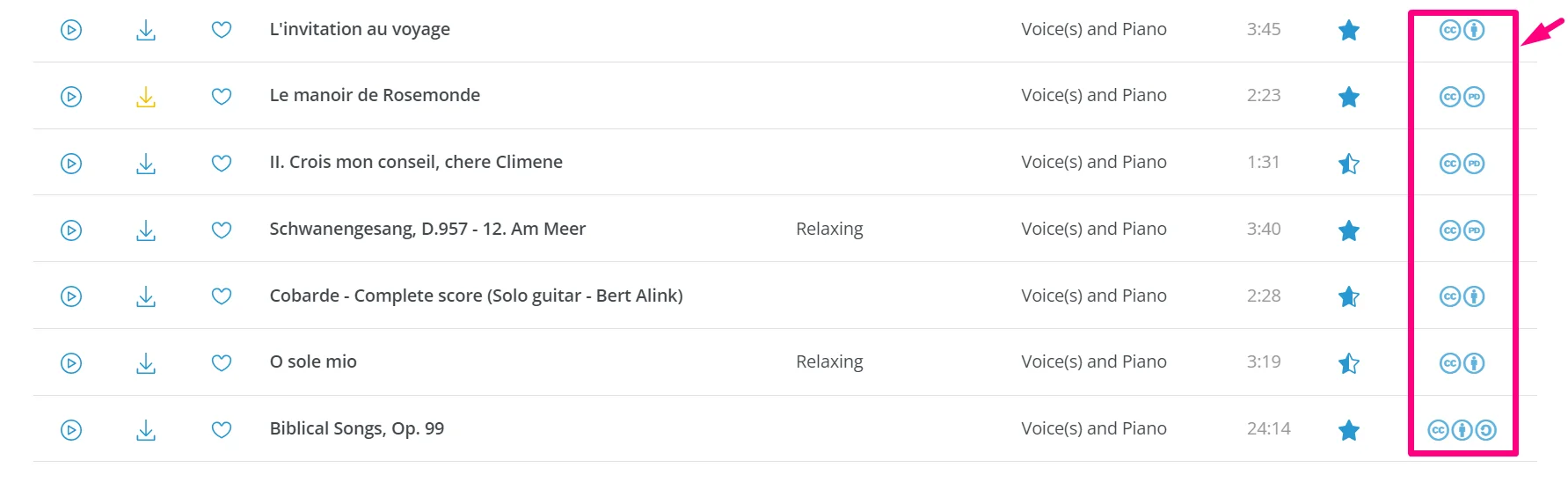Viewport: 1568px width, 482px height.
Task: Play L'invitation au voyage
Action: (x=71, y=30)
